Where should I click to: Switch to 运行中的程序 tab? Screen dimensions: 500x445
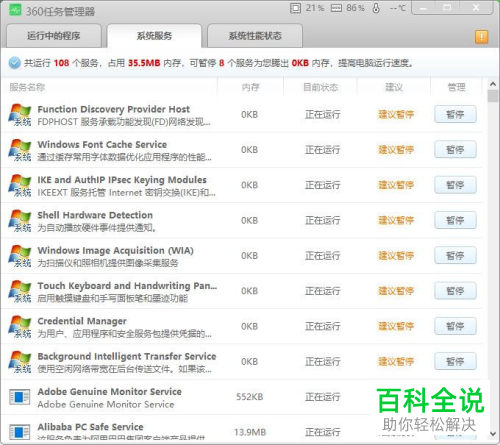click(x=54, y=36)
